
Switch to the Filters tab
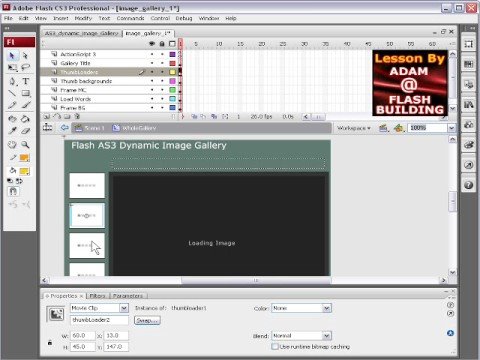(x=97, y=296)
